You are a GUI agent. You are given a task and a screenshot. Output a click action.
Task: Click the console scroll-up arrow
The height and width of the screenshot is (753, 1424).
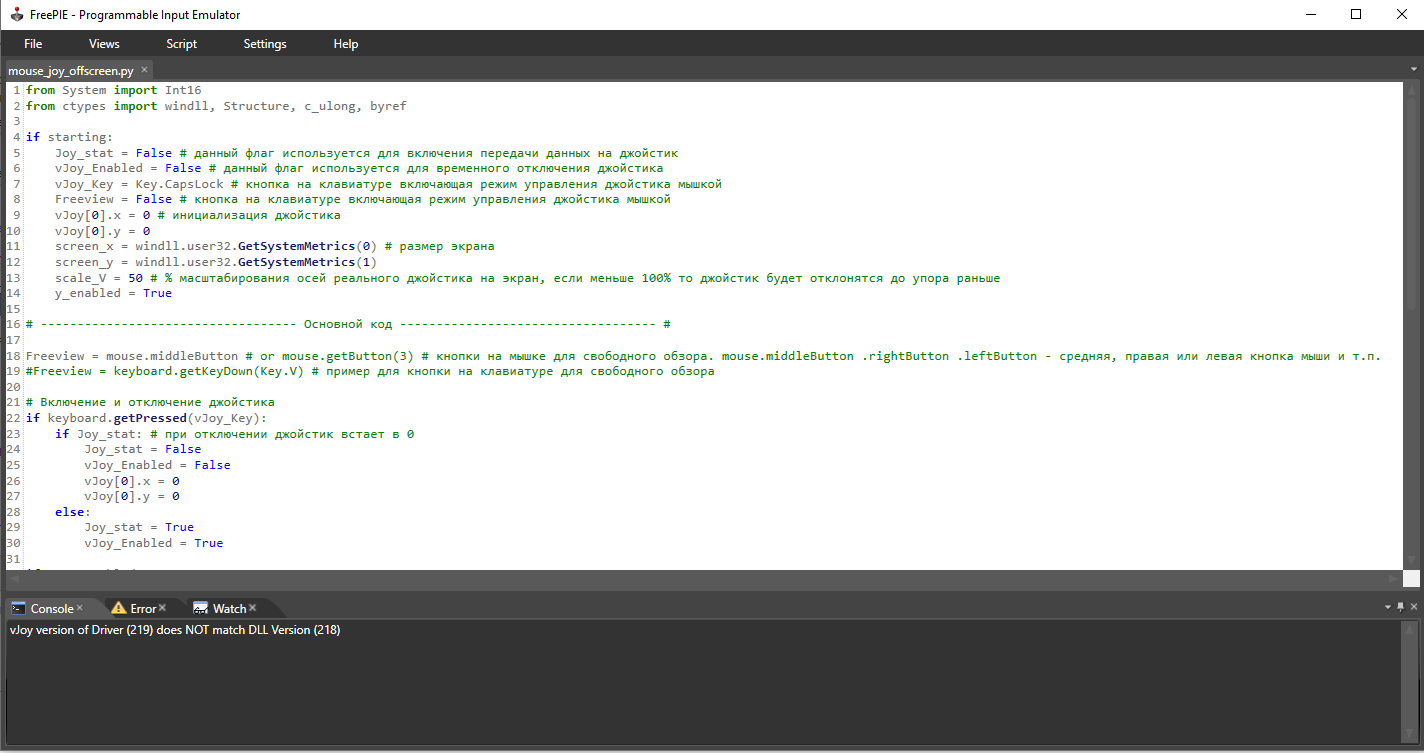[1410, 628]
